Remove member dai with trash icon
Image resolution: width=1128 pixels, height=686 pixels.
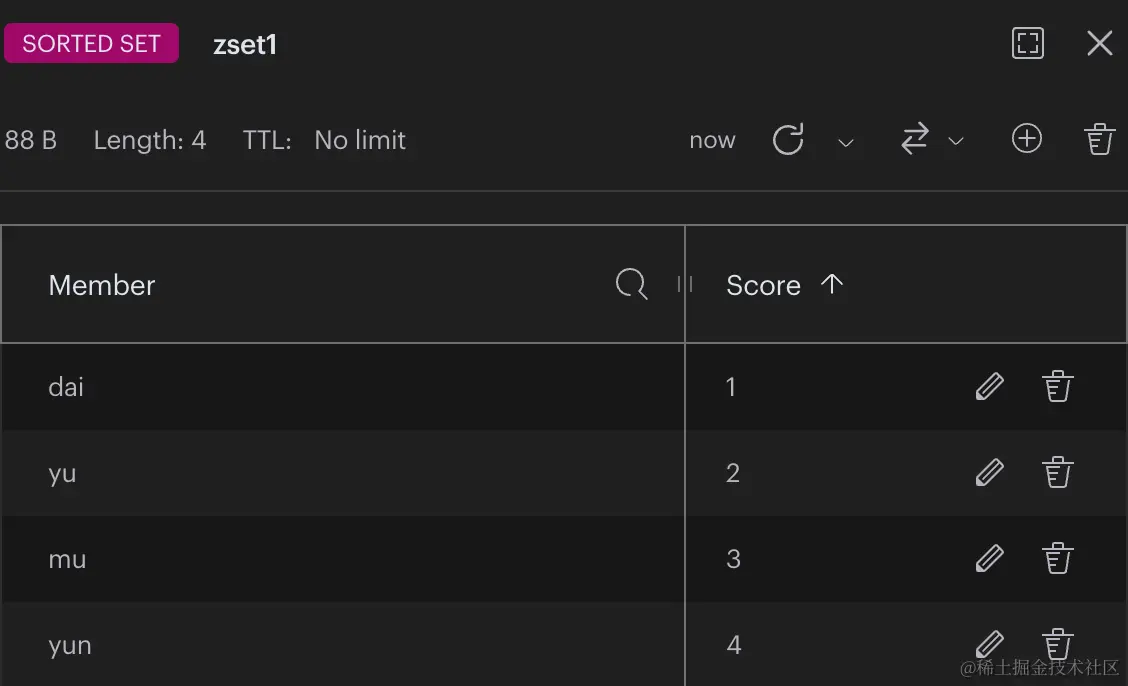1058,386
